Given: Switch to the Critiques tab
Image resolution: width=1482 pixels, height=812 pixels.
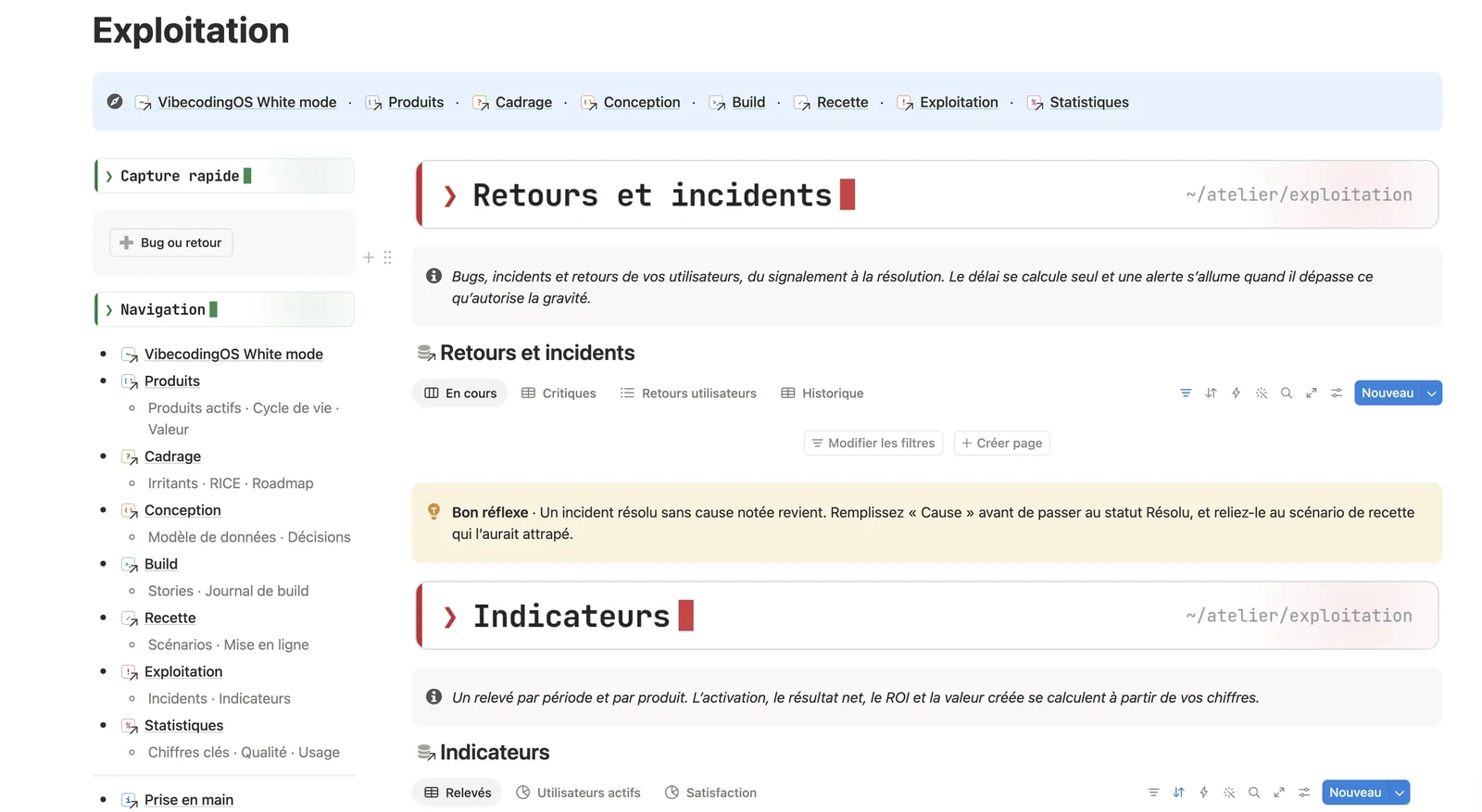Looking at the screenshot, I should [559, 394].
